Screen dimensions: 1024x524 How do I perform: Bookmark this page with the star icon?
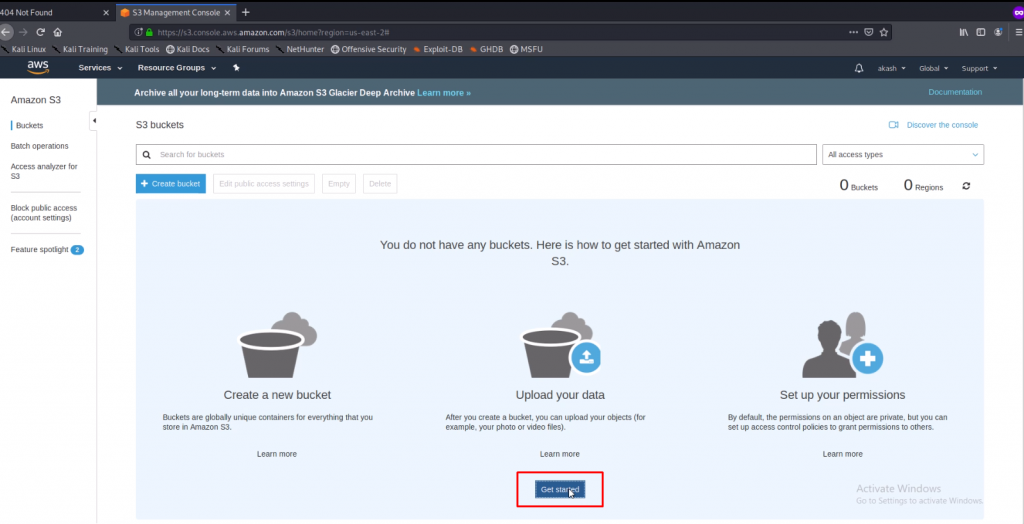coord(884,32)
